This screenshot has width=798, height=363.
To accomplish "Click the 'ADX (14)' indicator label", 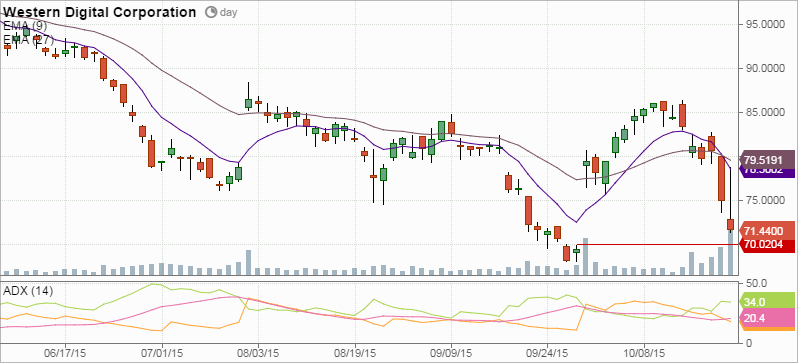I will [x=28, y=292].
